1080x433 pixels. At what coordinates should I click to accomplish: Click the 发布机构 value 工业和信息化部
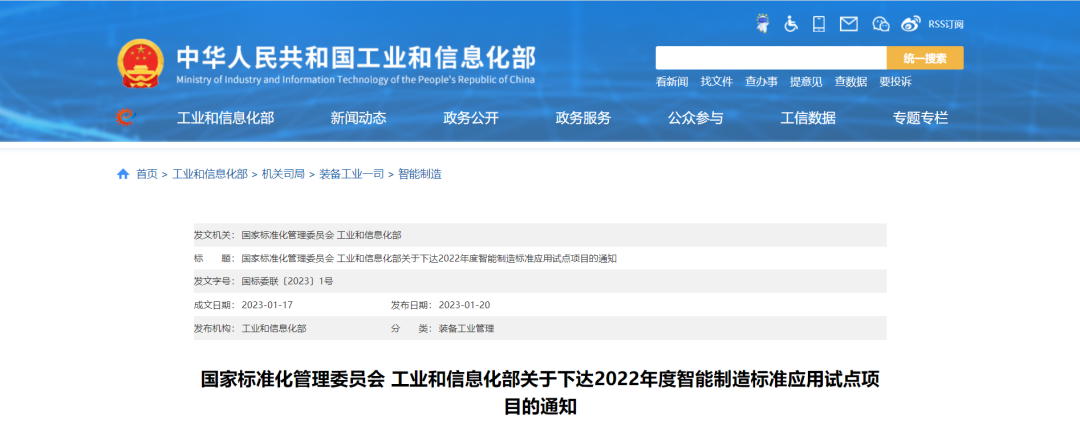pyautogui.click(x=274, y=328)
